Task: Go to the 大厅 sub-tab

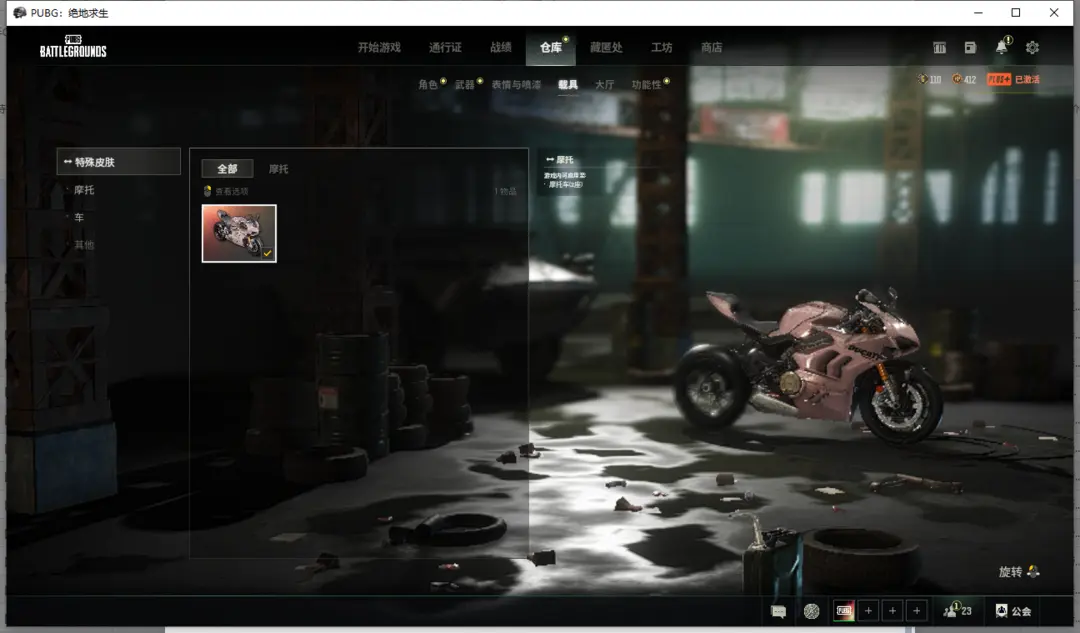Action: point(604,84)
